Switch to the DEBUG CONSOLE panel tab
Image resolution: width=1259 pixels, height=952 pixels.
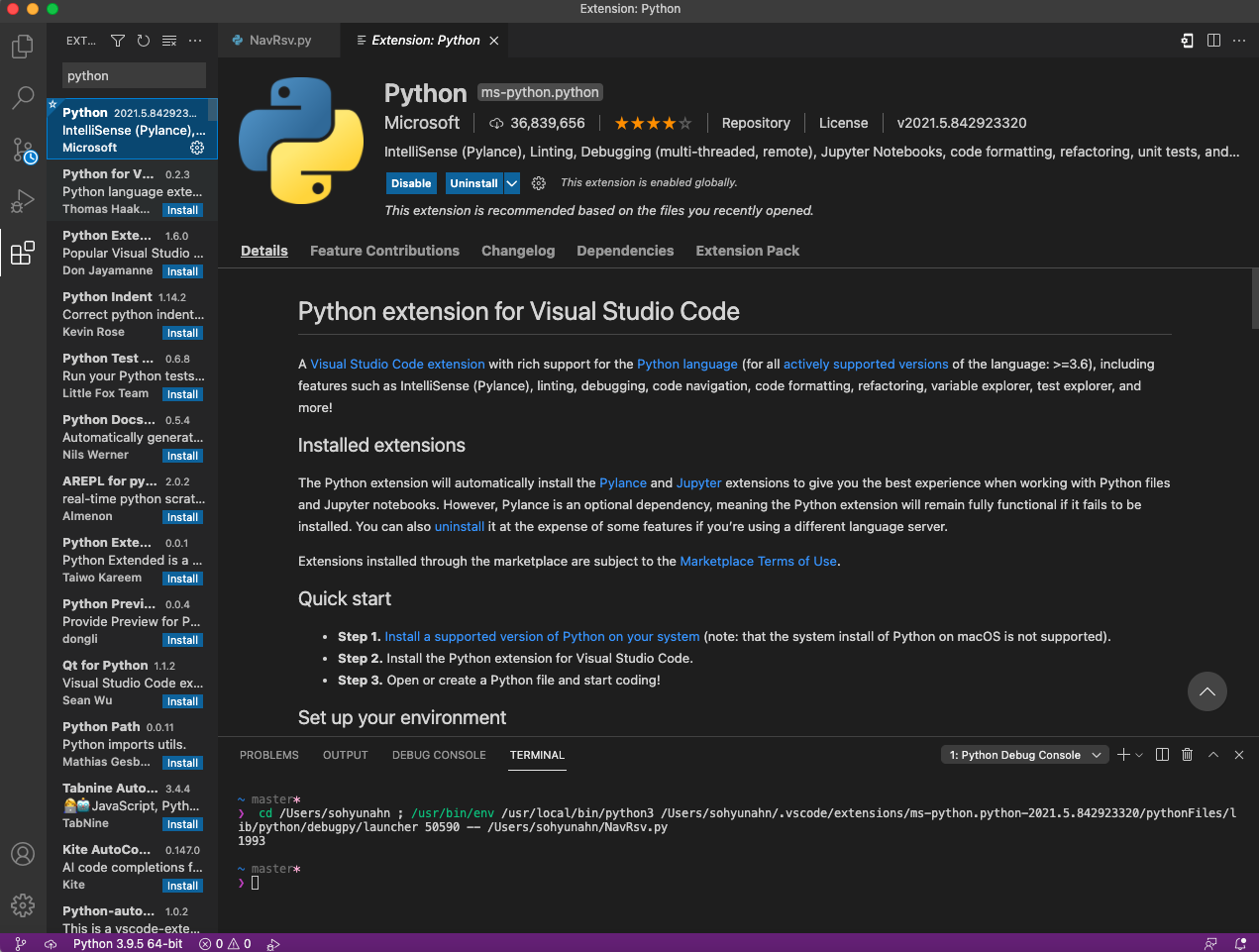[439, 755]
